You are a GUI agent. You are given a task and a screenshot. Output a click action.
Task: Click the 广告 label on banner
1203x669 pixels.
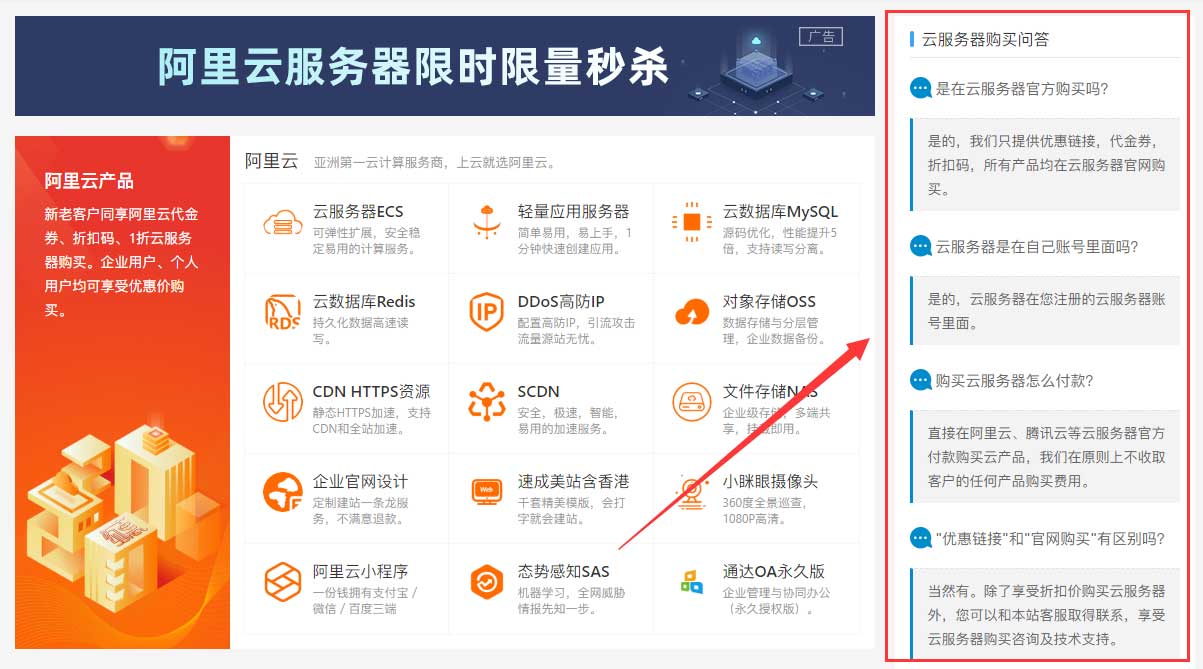point(821,37)
